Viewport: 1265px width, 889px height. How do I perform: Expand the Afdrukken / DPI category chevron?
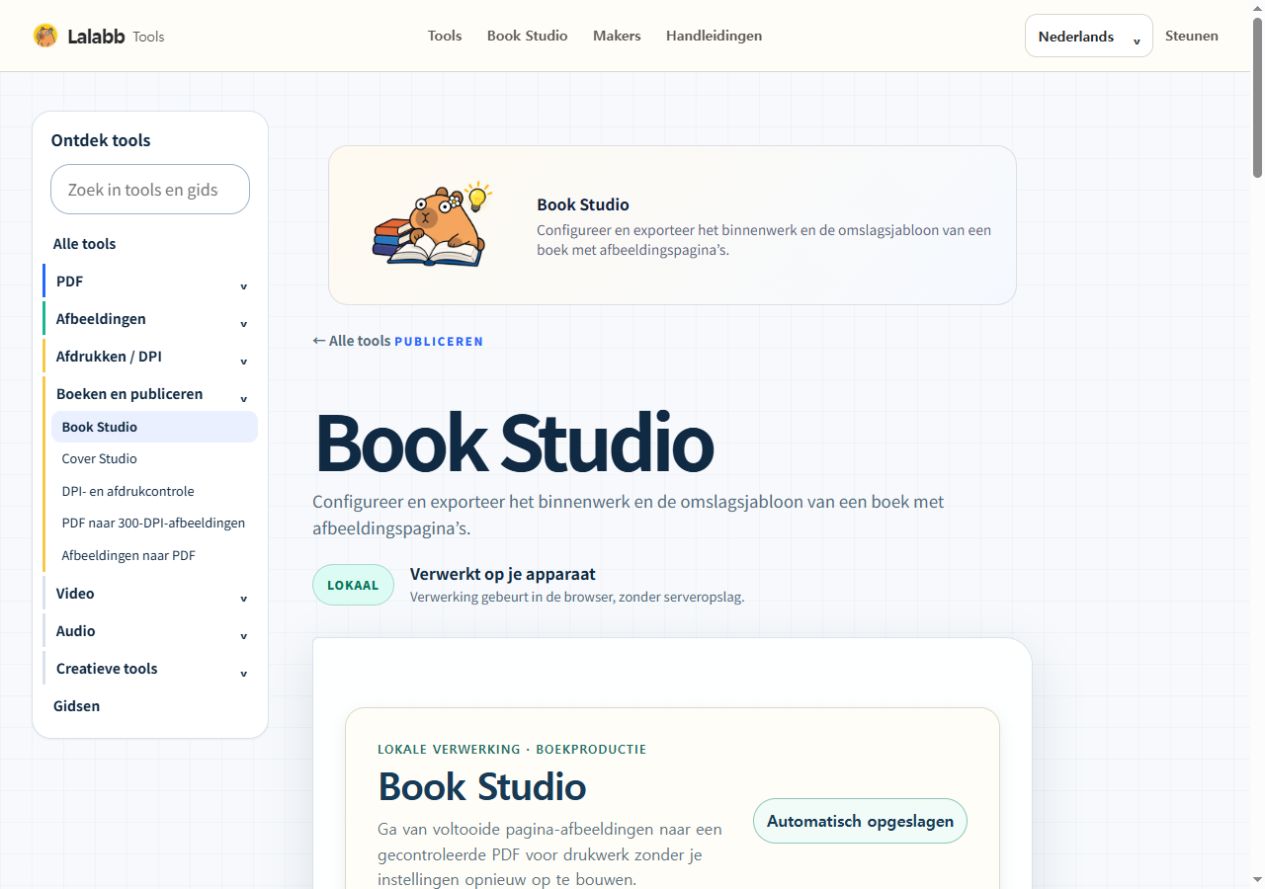(243, 361)
